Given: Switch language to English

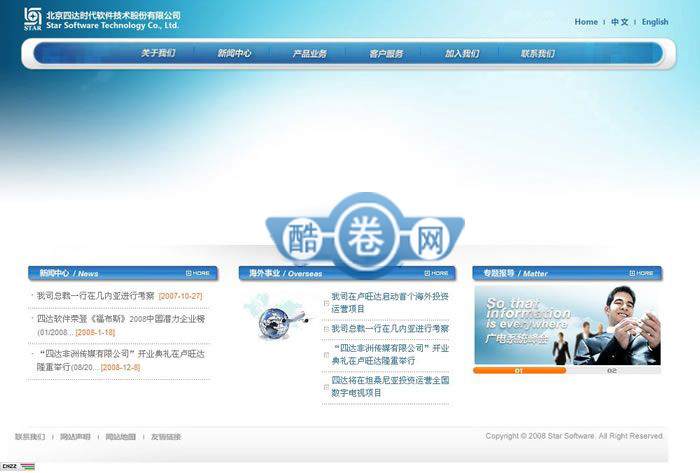Looking at the screenshot, I should tap(655, 22).
